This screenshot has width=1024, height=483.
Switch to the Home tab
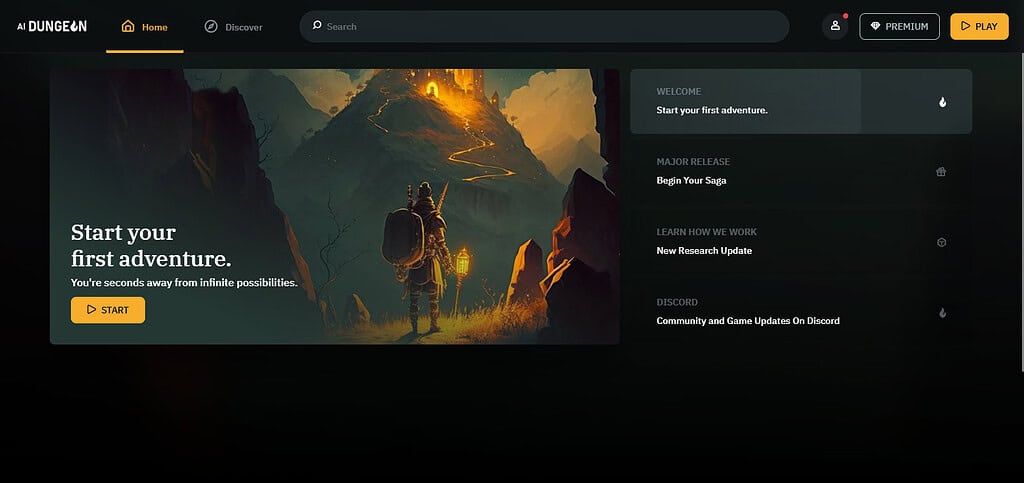click(x=145, y=27)
